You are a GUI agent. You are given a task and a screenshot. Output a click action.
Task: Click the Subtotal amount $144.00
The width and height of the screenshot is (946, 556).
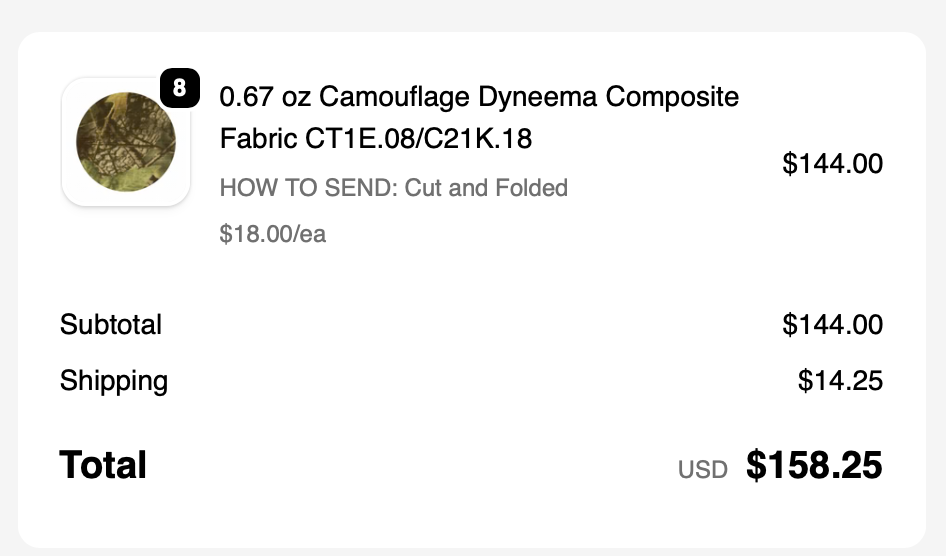pos(832,325)
